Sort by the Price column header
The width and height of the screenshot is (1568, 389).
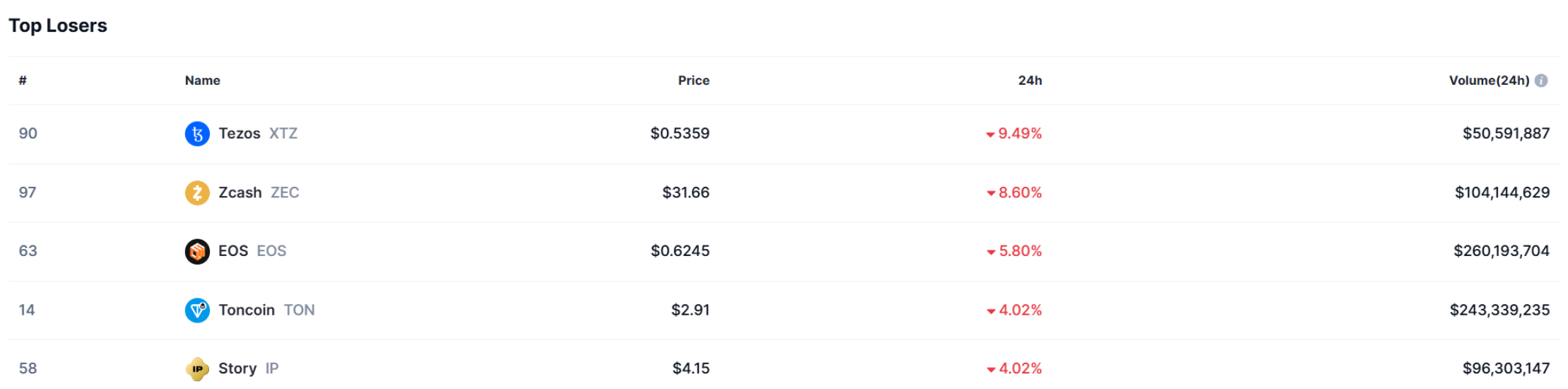pos(693,81)
